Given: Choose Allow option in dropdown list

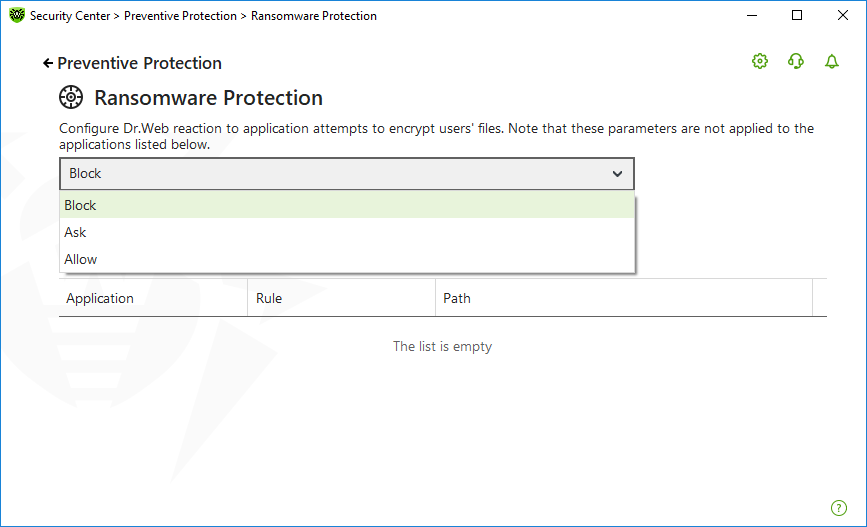Looking at the screenshot, I should [347, 259].
